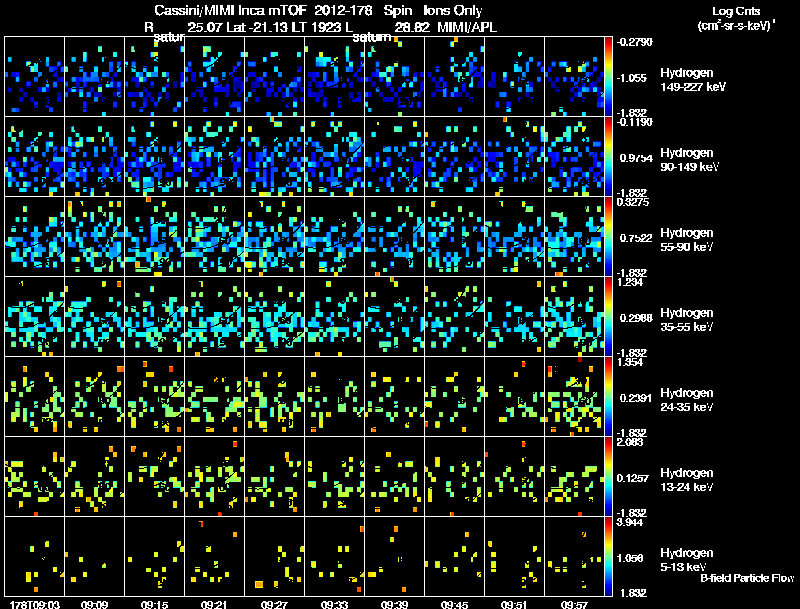Viewport: 800px width, 609px height.
Task: Click the MIMI/APL header text
Action: click(467, 27)
